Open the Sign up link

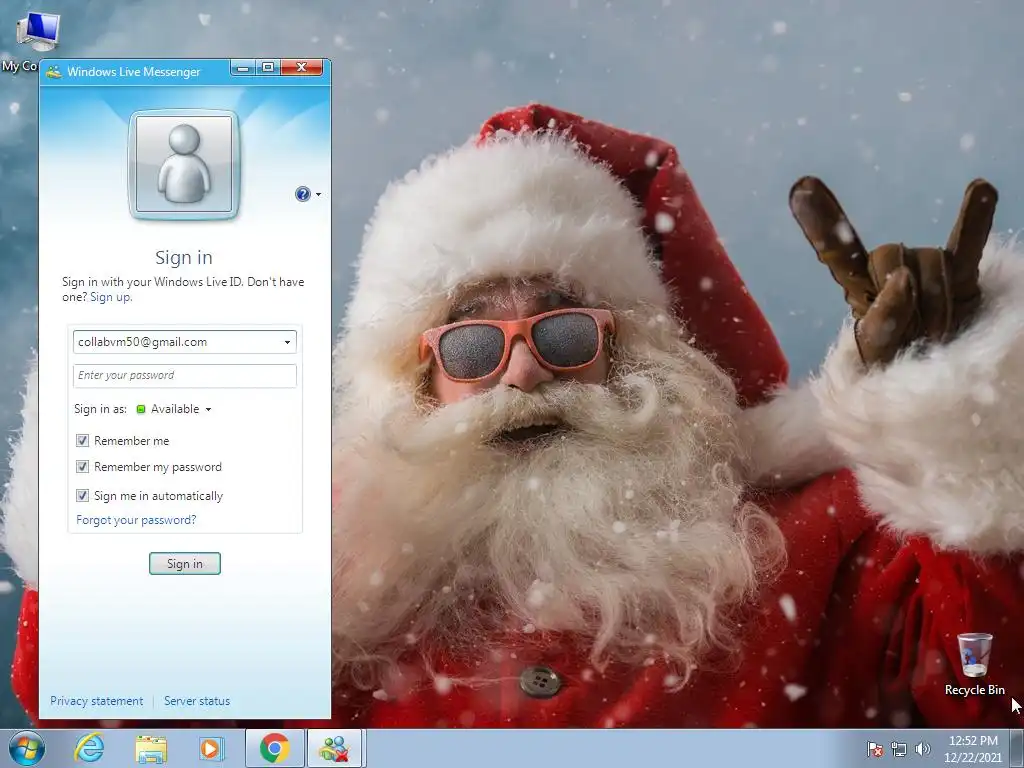click(x=111, y=297)
